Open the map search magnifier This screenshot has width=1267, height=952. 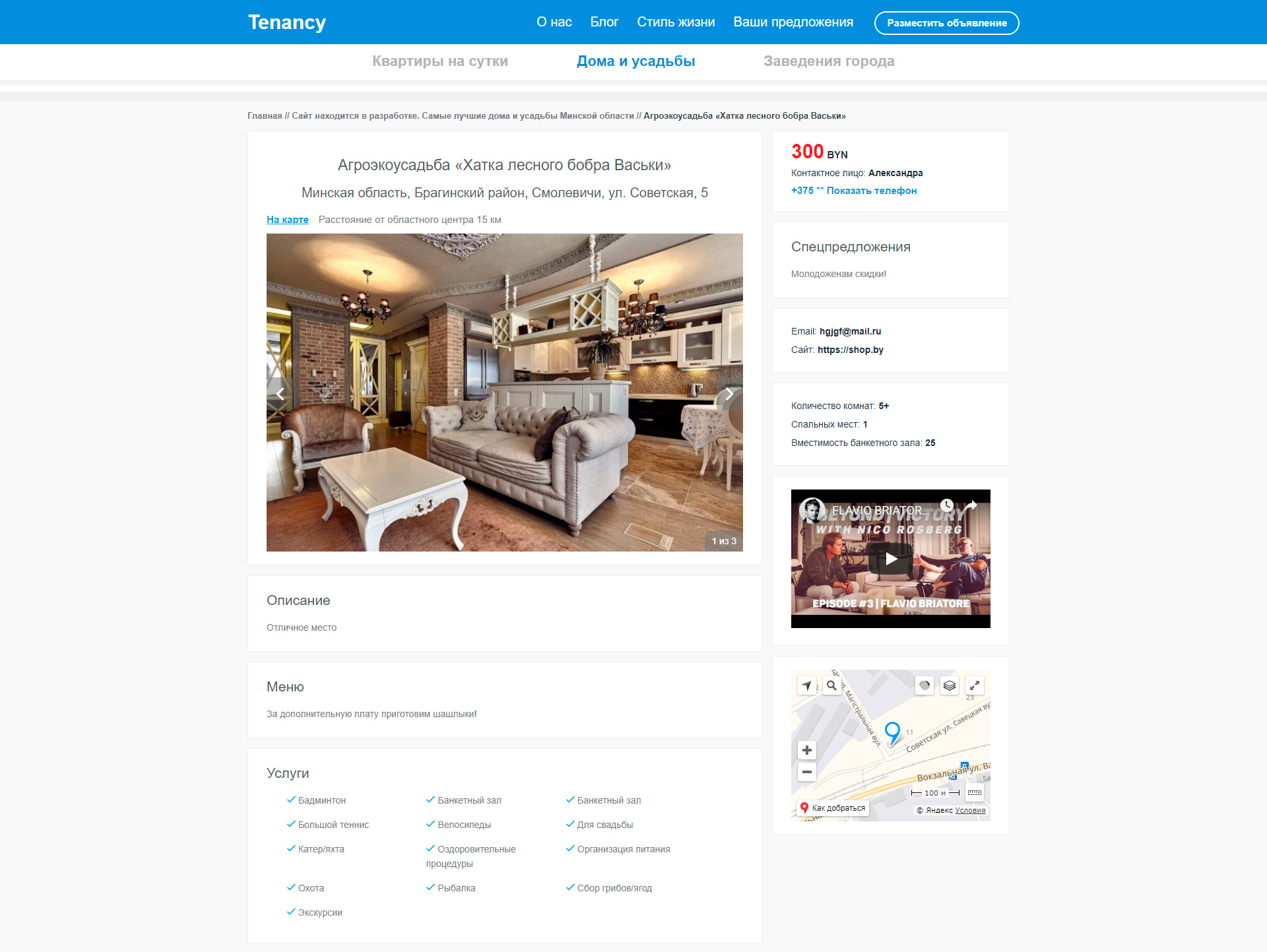point(831,686)
